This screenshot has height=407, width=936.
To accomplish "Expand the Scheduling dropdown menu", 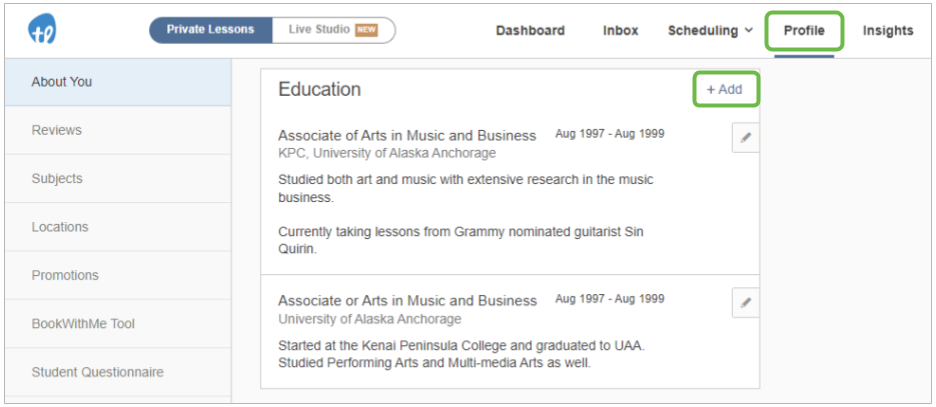I will 710,30.
